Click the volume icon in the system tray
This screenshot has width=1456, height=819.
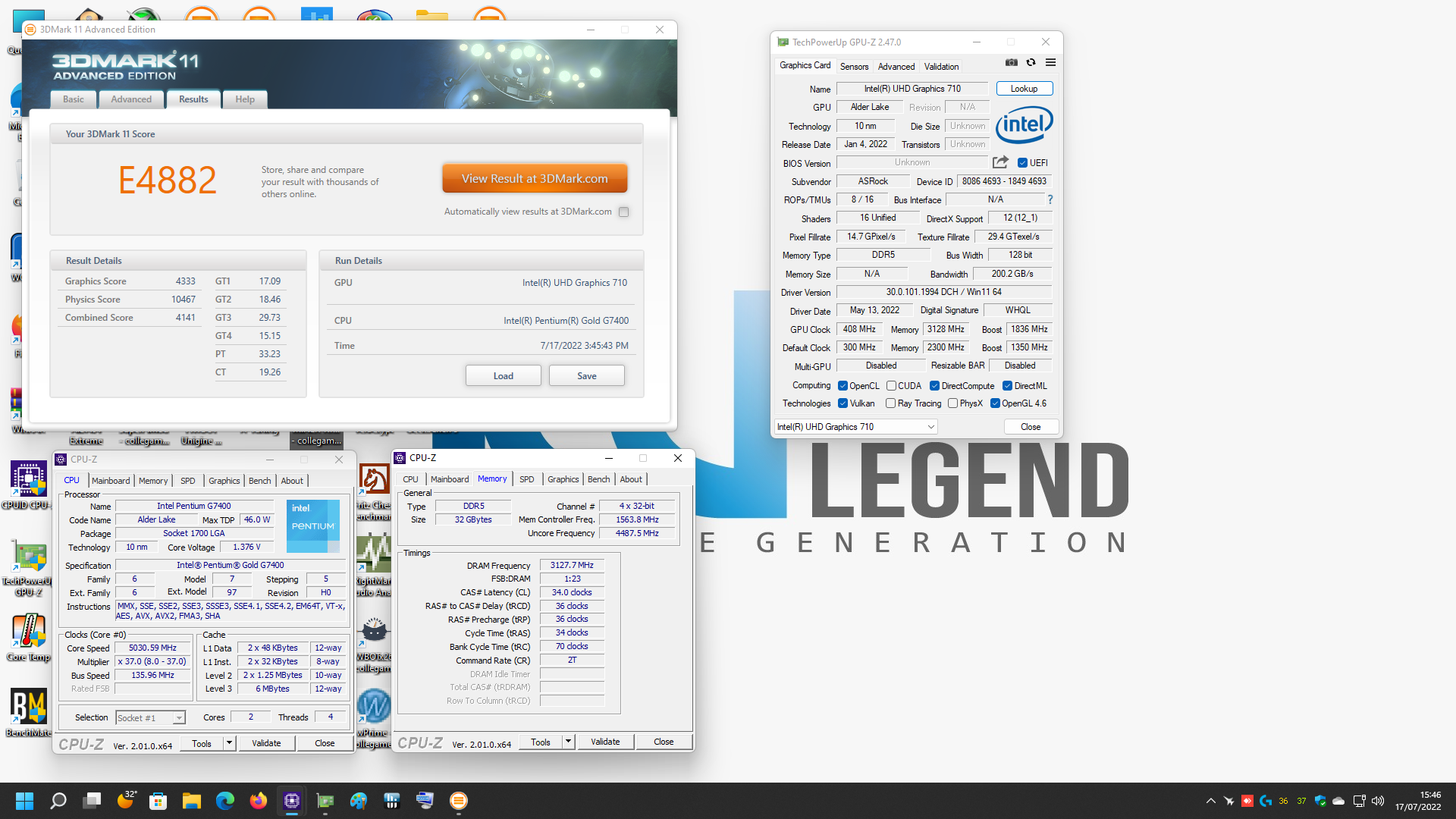pyautogui.click(x=1378, y=801)
